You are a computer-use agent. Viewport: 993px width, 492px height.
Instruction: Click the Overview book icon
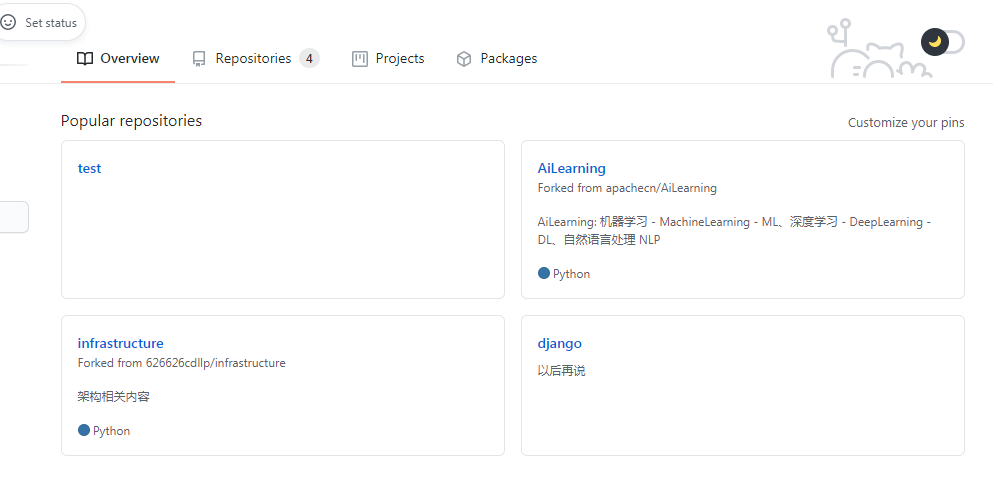point(84,59)
